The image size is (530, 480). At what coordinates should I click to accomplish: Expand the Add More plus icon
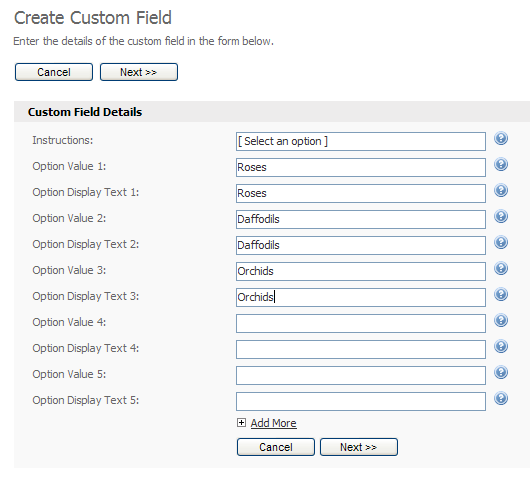(241, 423)
